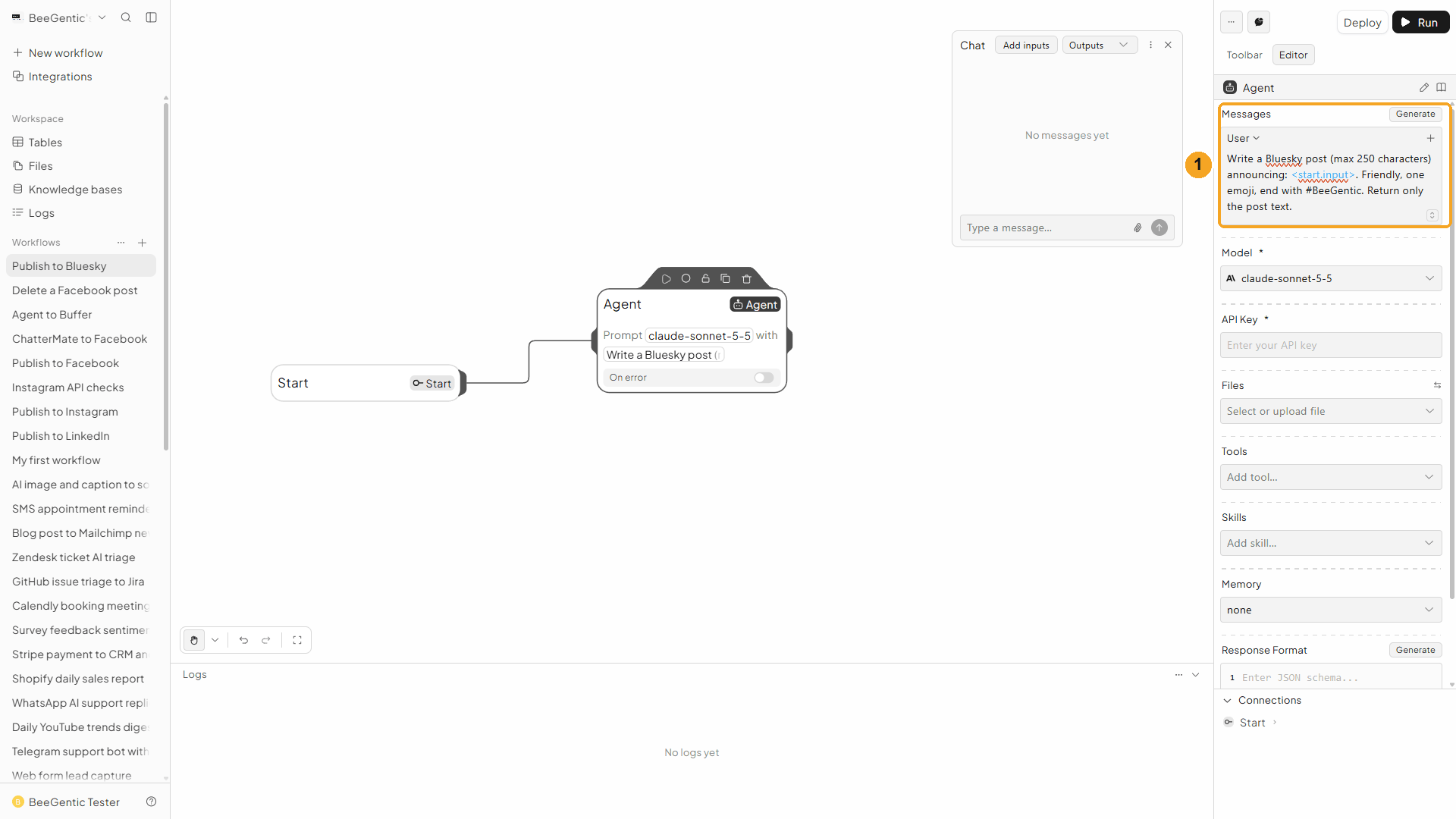Open the Outputs dropdown in Chat
Screen dimensions: 1456x819
pyautogui.click(x=1100, y=45)
